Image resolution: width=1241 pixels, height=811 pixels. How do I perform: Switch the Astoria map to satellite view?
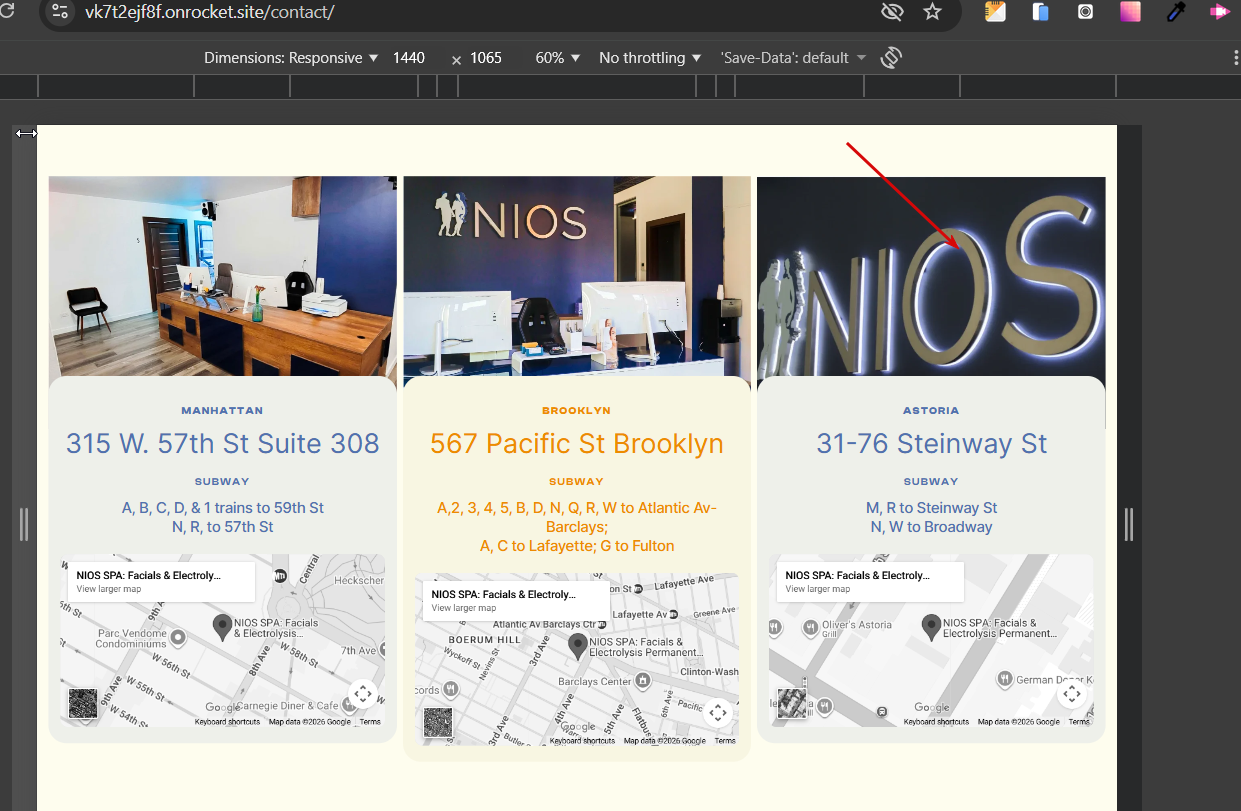tap(791, 702)
